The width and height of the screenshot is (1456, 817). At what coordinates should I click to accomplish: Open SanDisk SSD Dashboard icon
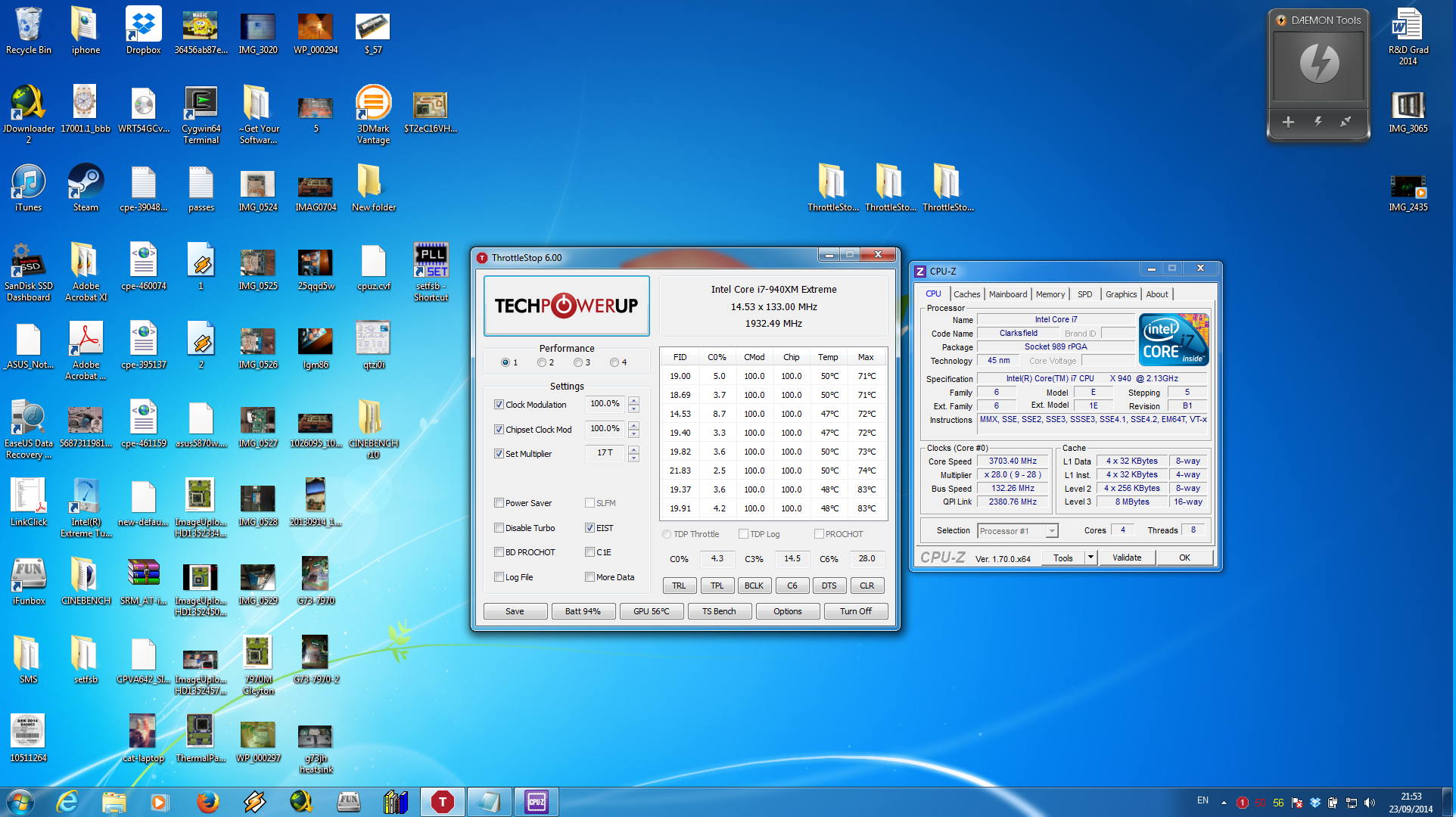click(x=29, y=271)
